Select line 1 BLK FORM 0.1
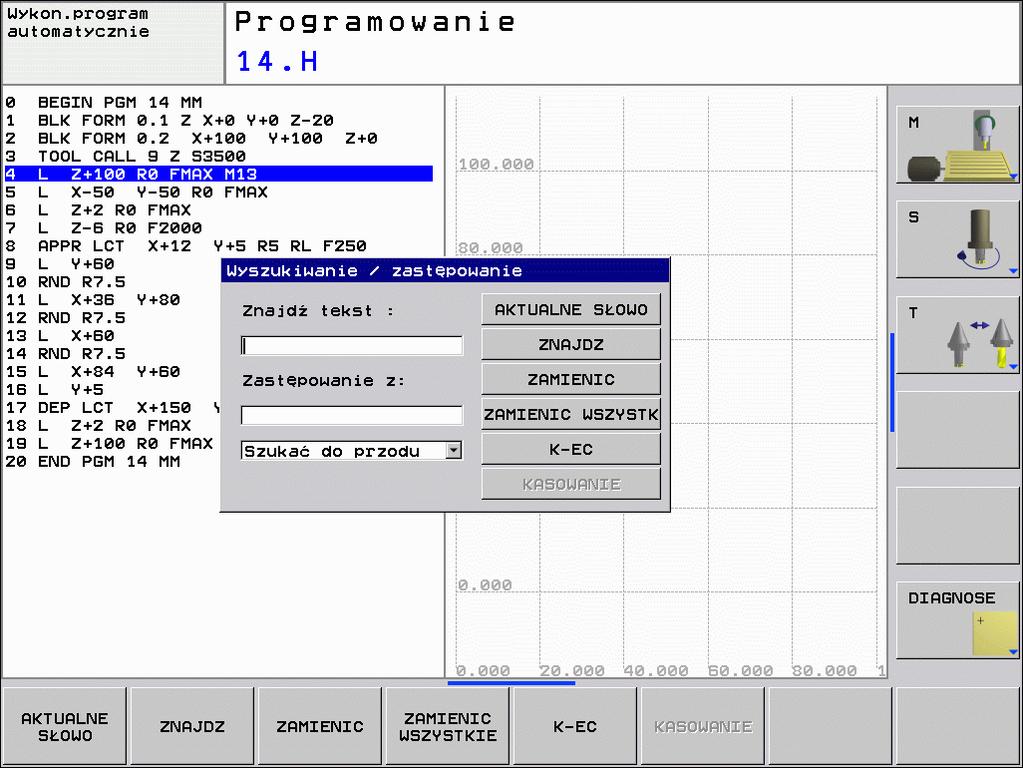 coord(170,121)
